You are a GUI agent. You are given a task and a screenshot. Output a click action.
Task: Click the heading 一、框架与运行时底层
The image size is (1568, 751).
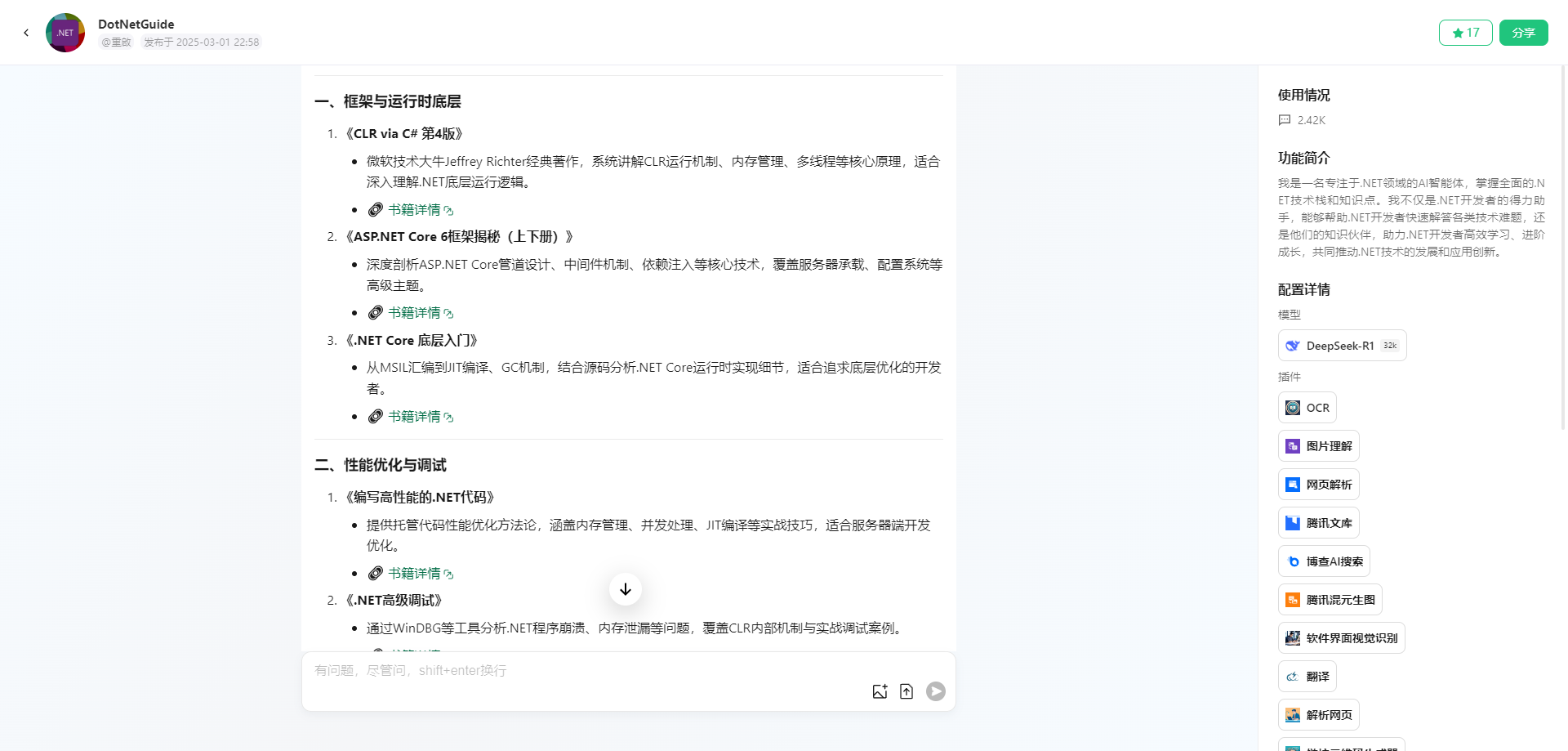388,101
